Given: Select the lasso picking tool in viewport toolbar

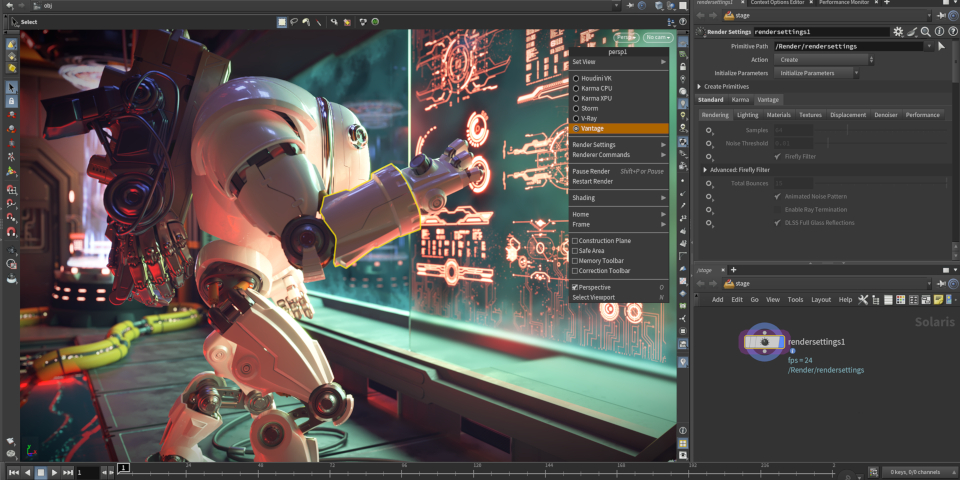Looking at the screenshot, I should 295,22.
